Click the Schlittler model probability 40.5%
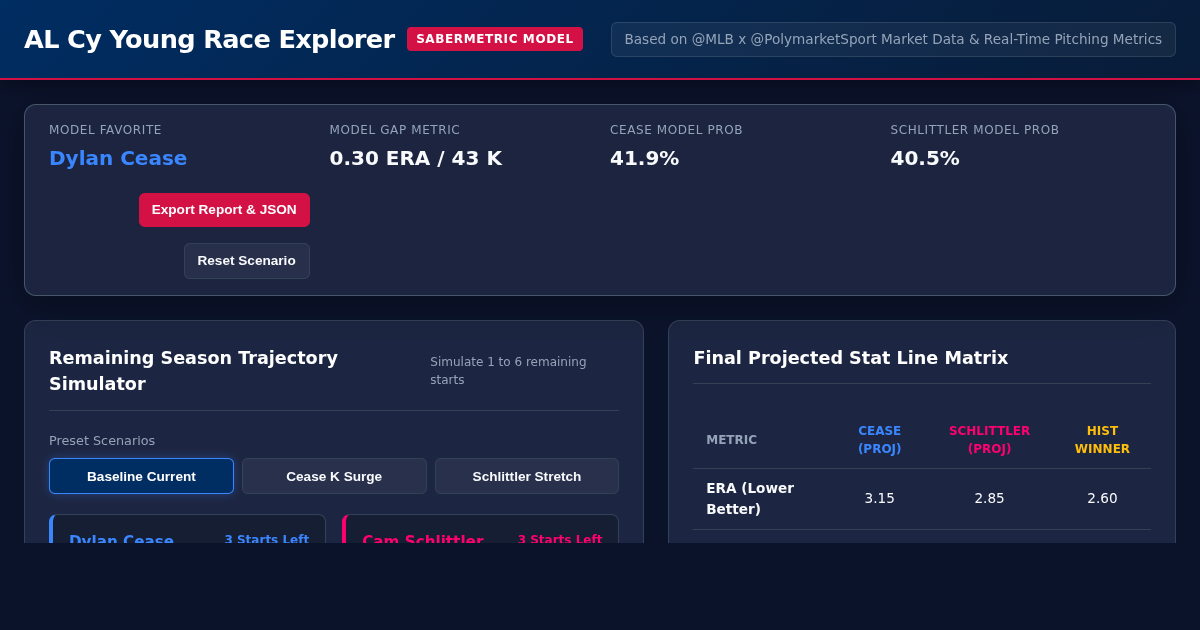Image resolution: width=1200 pixels, height=630 pixels. click(x=925, y=158)
